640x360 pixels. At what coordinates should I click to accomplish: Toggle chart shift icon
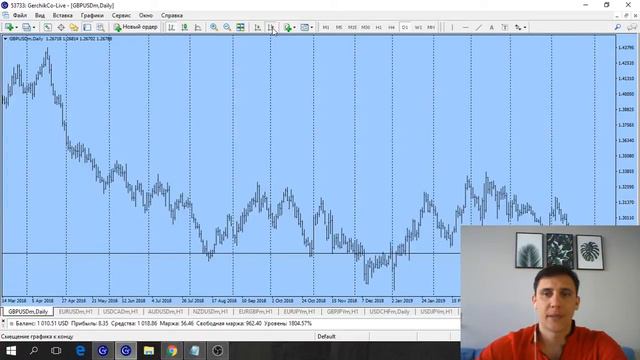coord(271,27)
